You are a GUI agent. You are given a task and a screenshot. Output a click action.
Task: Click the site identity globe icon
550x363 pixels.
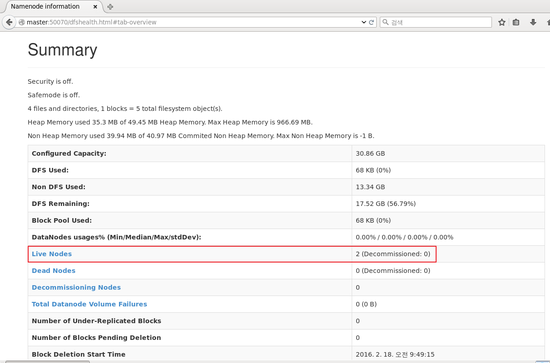[x=21, y=22]
